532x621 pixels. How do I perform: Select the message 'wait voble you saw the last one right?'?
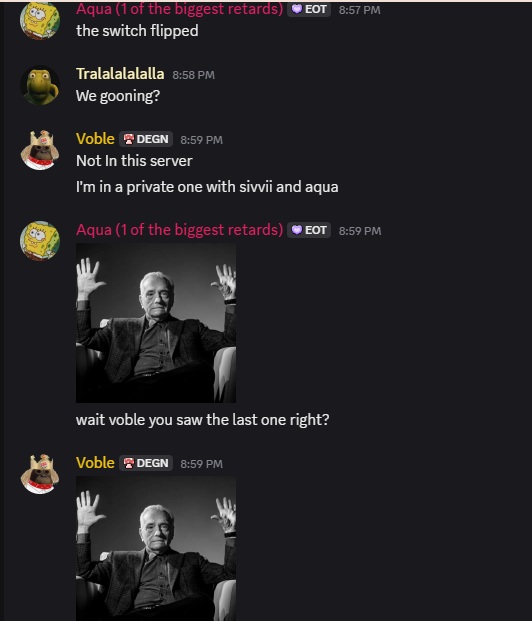(202, 420)
